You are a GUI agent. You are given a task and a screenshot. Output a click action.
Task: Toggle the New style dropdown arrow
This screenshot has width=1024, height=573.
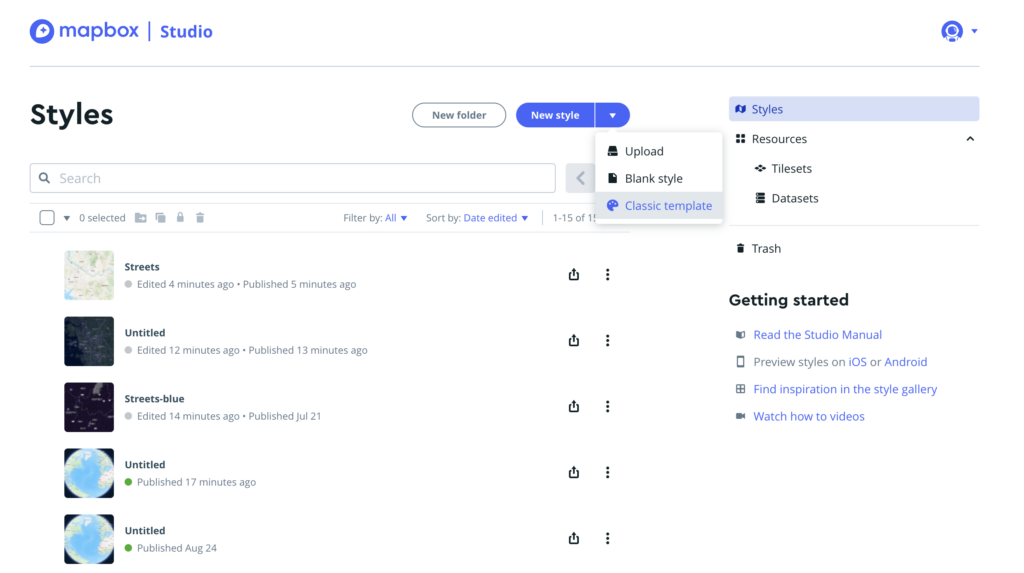[x=613, y=115]
